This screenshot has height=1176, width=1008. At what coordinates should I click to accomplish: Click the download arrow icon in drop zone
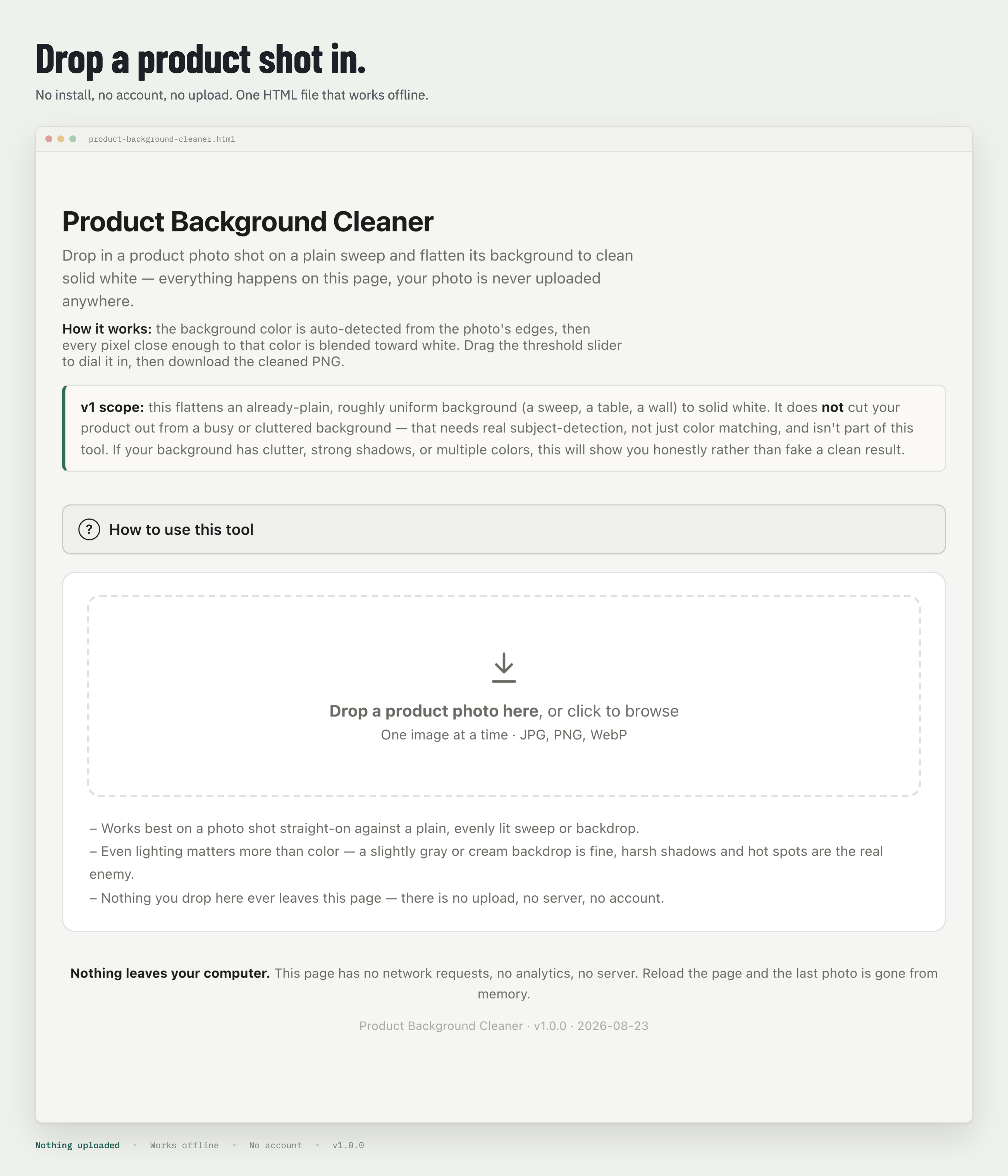click(x=503, y=667)
